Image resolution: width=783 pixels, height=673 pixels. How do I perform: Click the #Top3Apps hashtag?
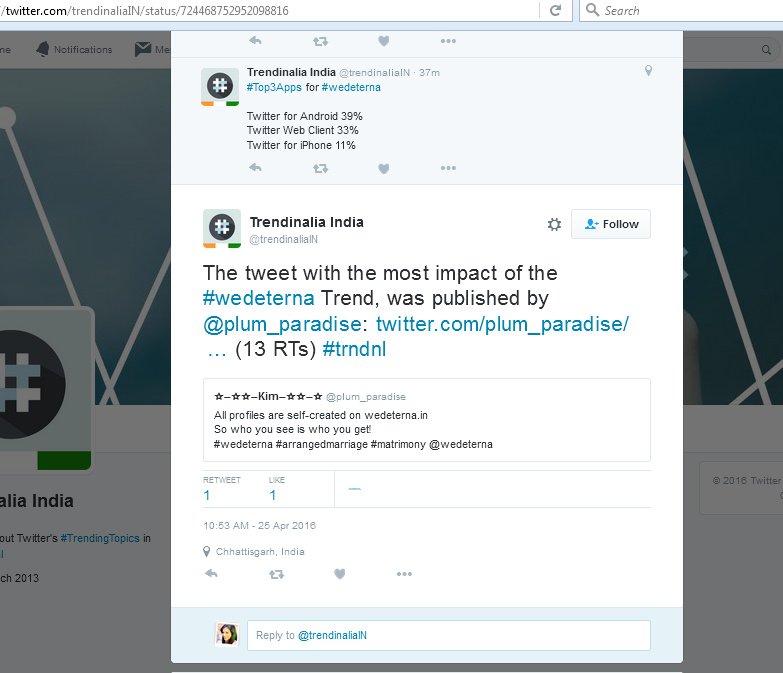(274, 87)
